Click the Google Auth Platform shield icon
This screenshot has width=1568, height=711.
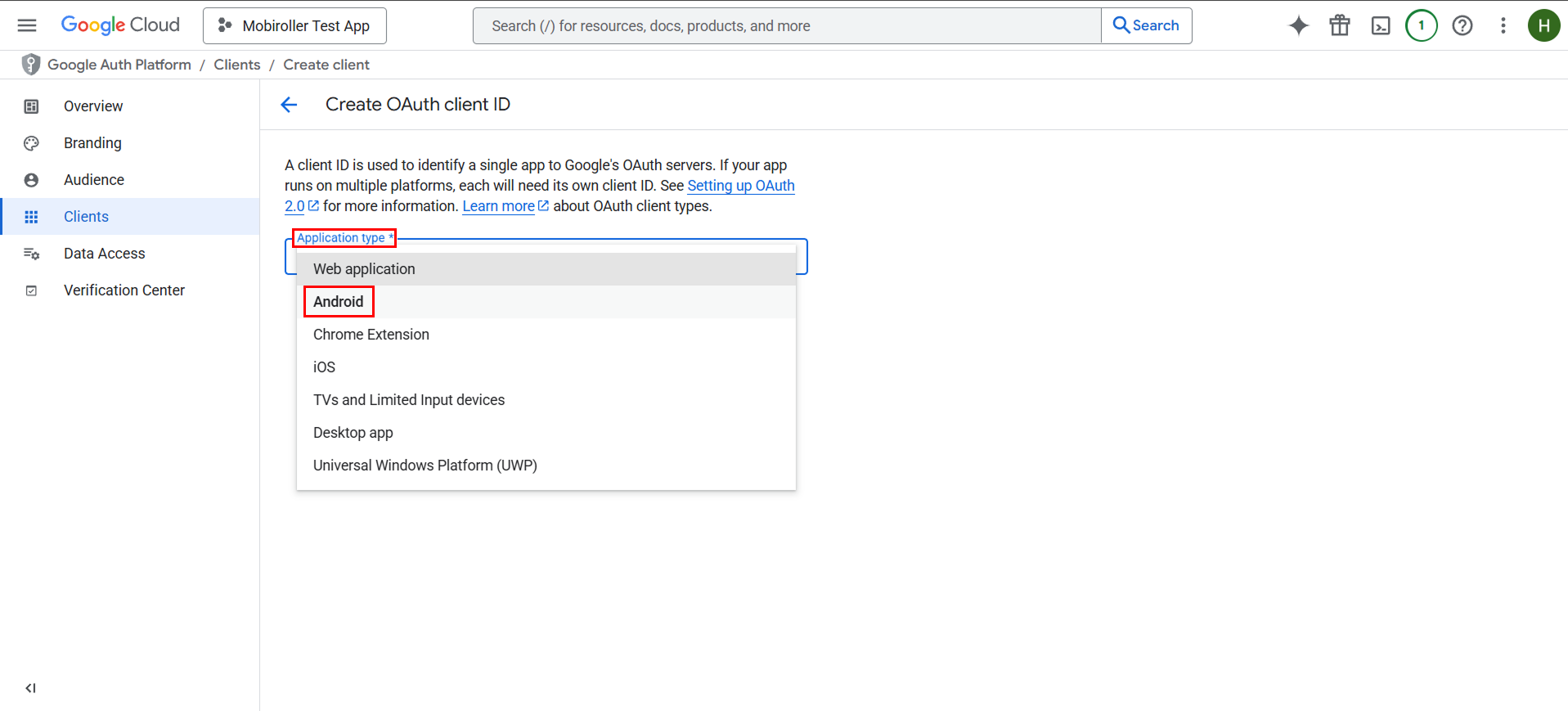[x=31, y=65]
